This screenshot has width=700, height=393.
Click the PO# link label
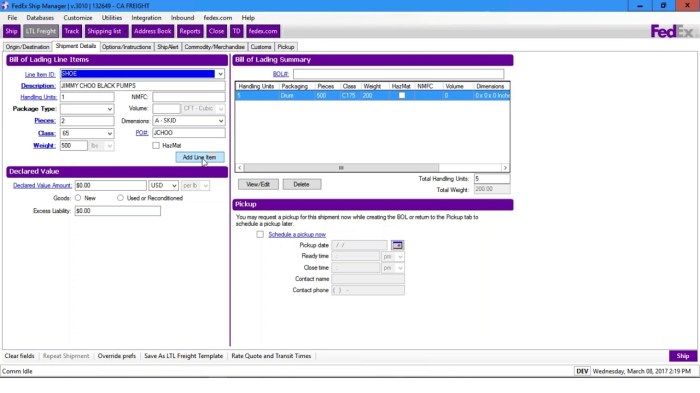click(x=142, y=133)
